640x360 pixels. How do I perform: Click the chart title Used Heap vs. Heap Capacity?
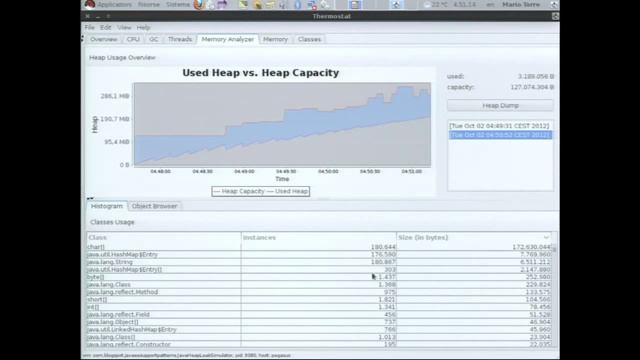[260, 73]
